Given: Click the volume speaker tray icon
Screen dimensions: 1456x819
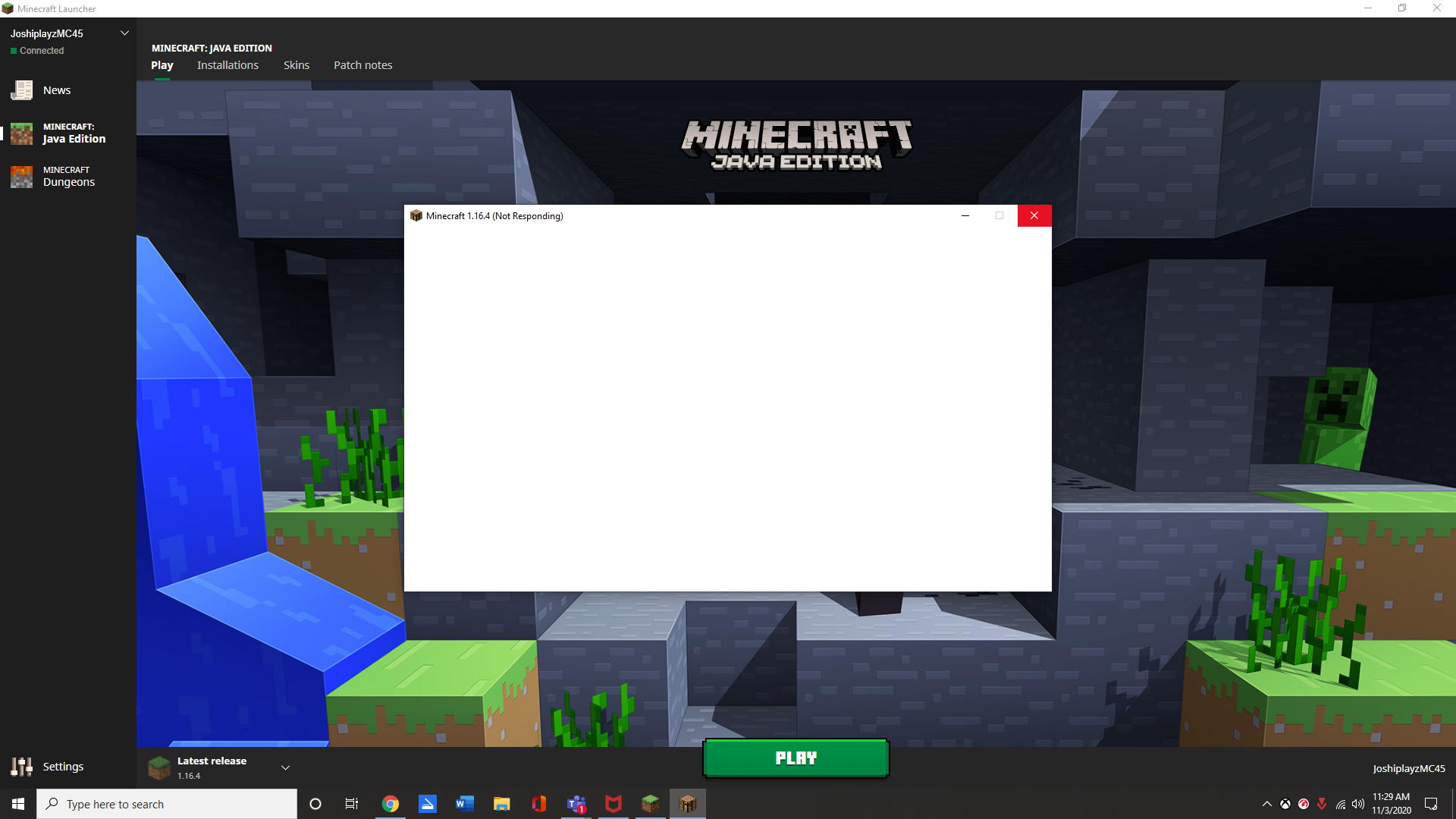Looking at the screenshot, I should [1358, 804].
